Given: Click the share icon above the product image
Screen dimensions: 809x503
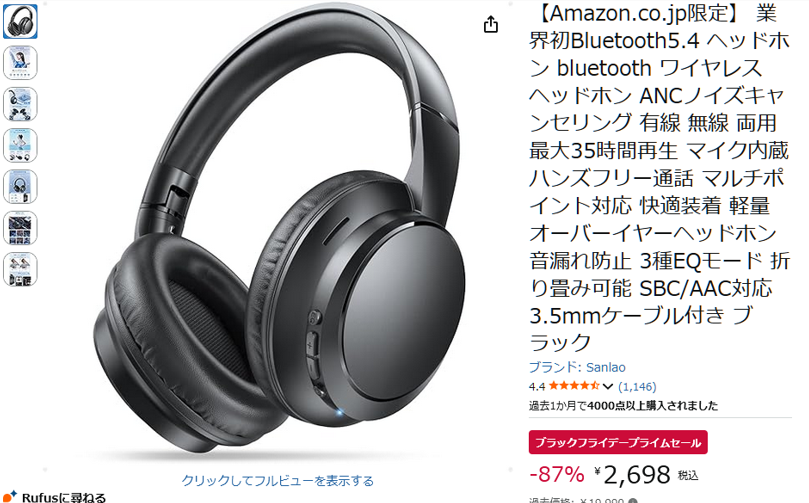Looking at the screenshot, I should coord(491,24).
